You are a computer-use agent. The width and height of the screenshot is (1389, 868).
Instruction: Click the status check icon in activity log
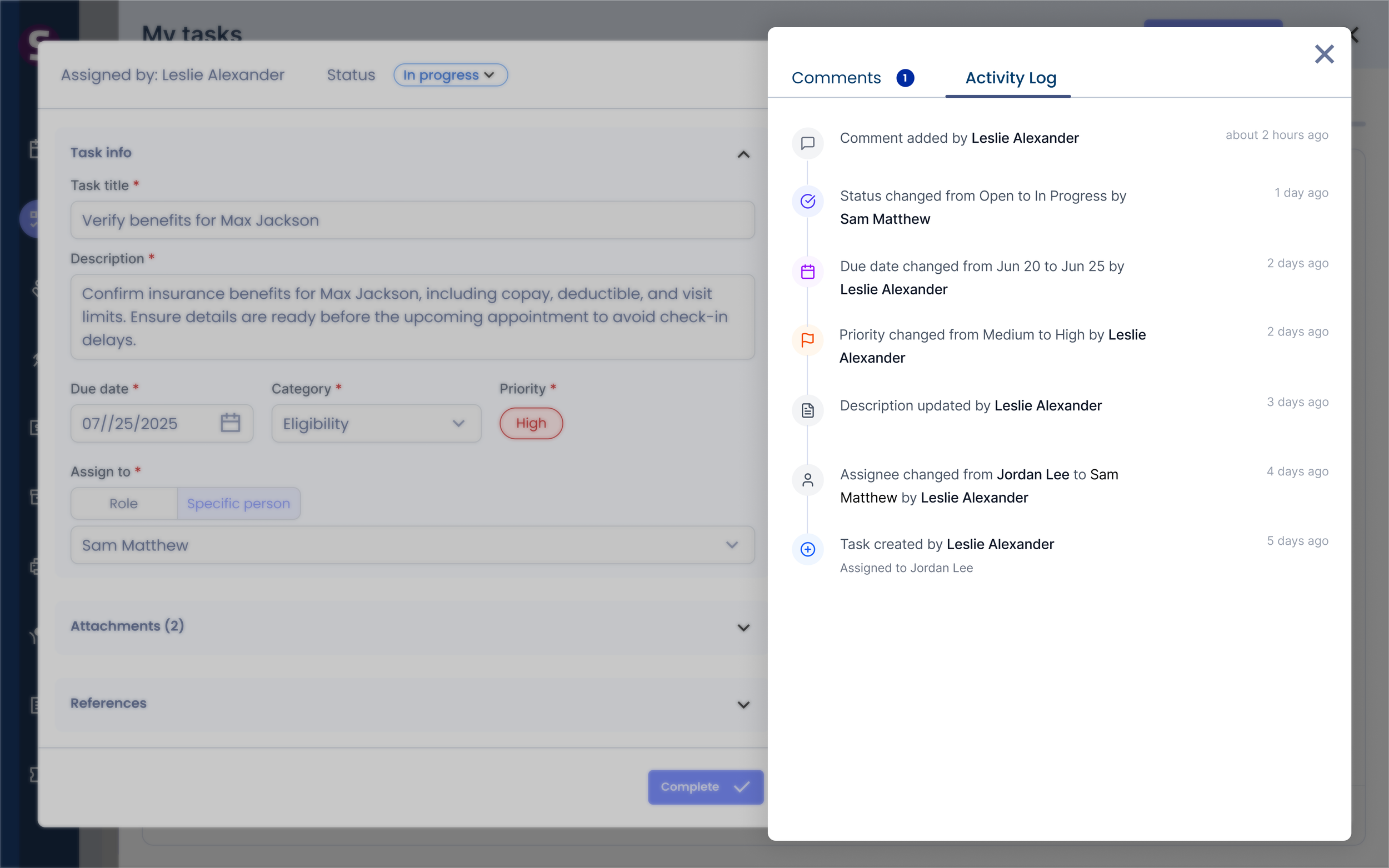807,201
